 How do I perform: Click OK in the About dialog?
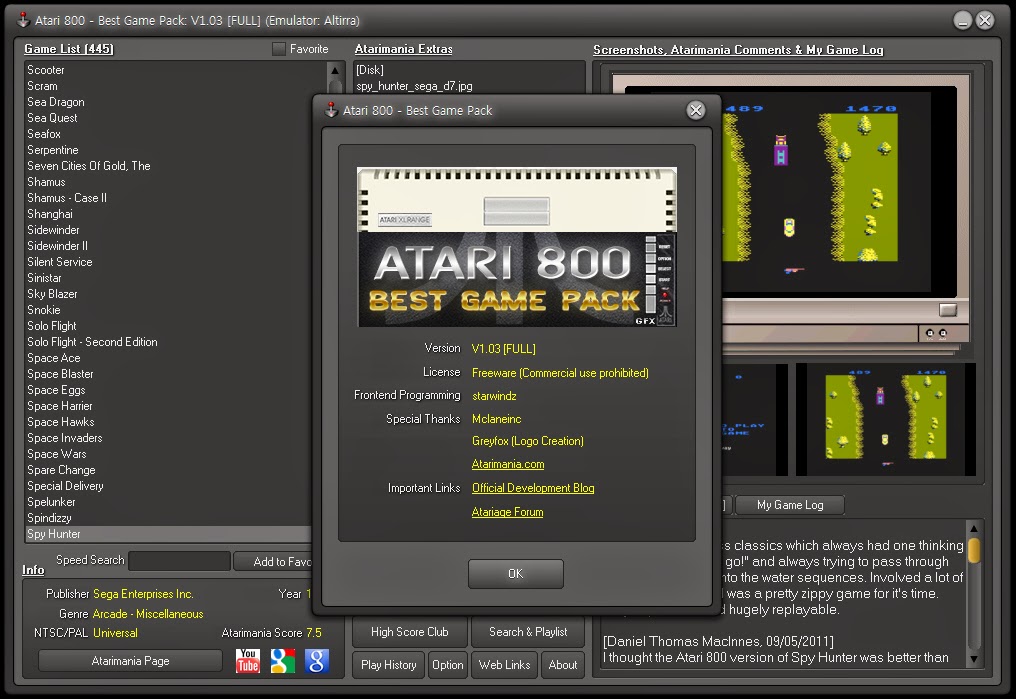point(516,573)
